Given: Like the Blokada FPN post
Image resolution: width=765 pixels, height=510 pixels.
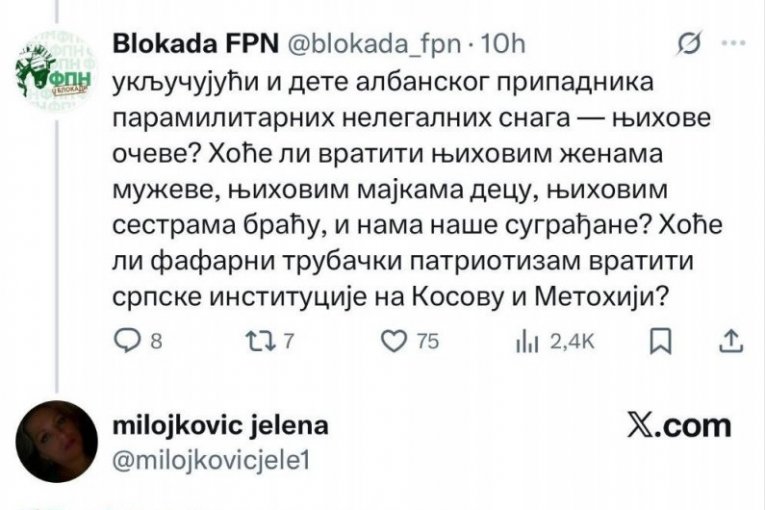Looking at the screenshot, I should 395,343.
